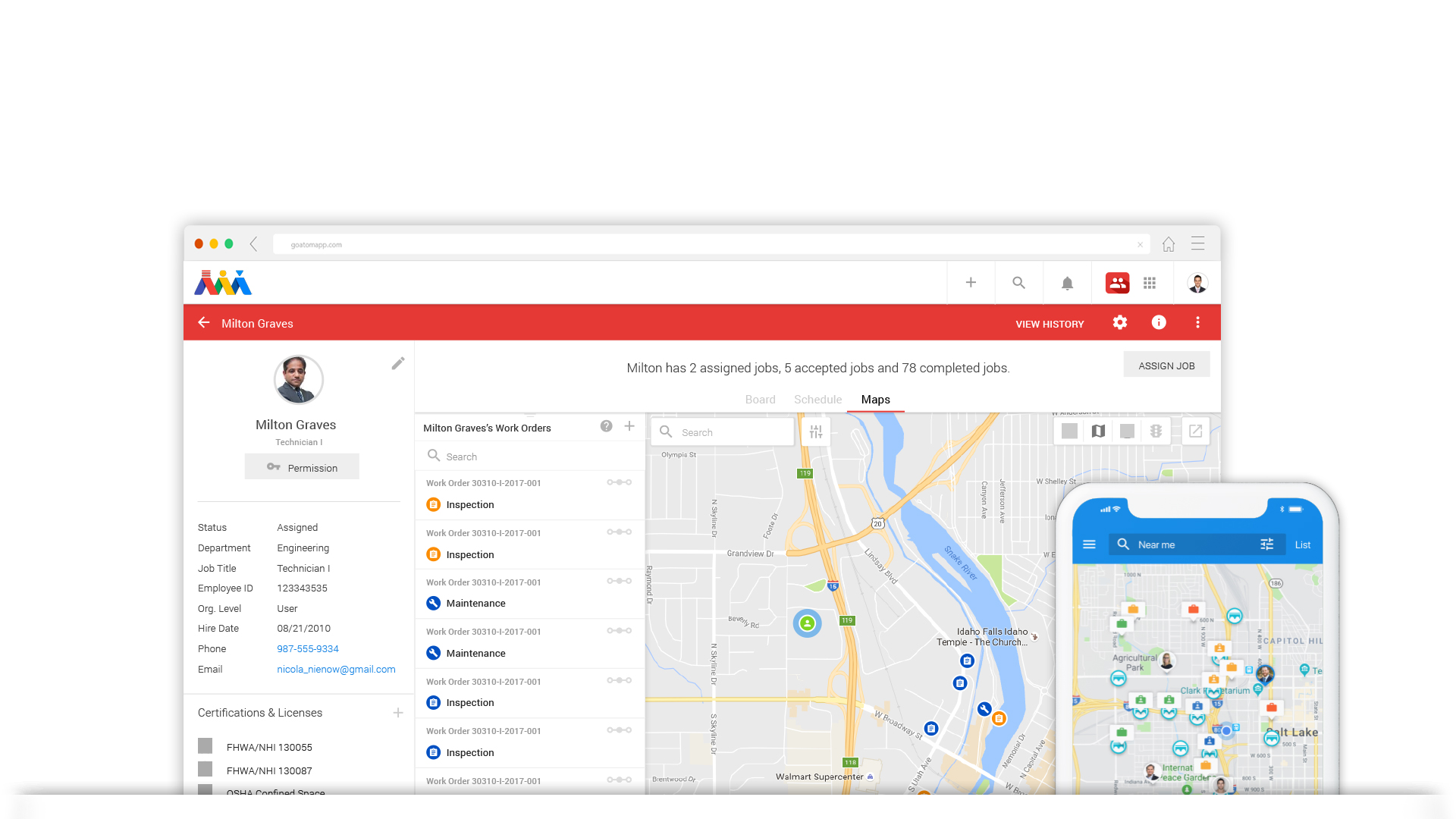Open the user avatar in top bar

(x=1197, y=283)
